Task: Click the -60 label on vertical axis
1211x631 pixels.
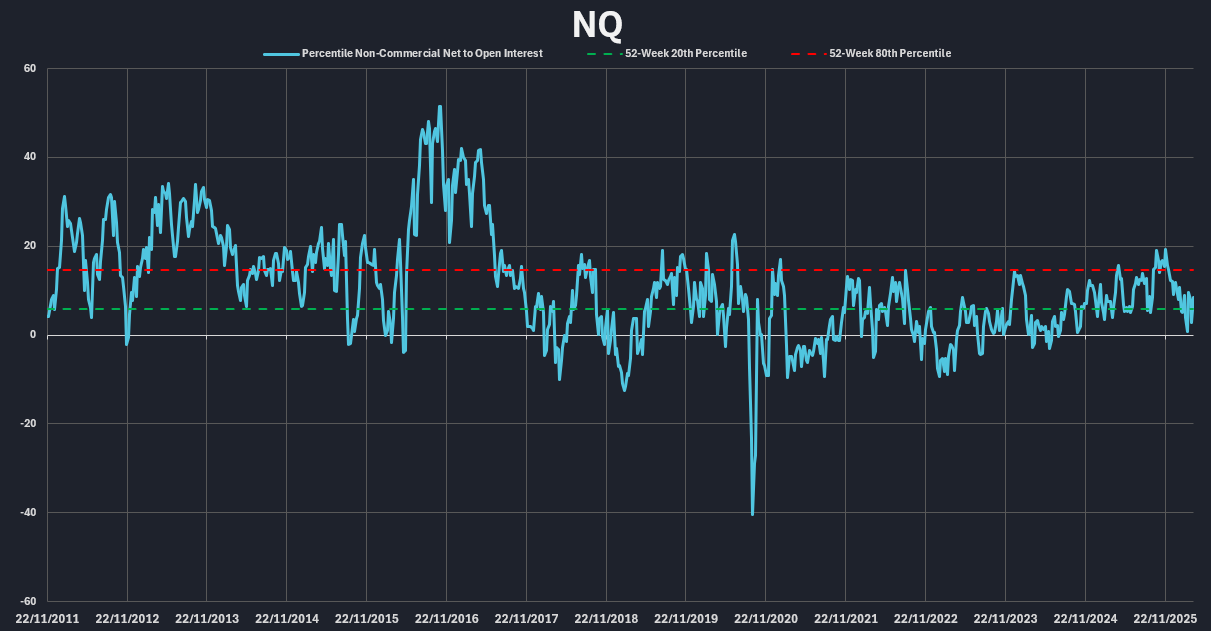Action: click(28, 601)
